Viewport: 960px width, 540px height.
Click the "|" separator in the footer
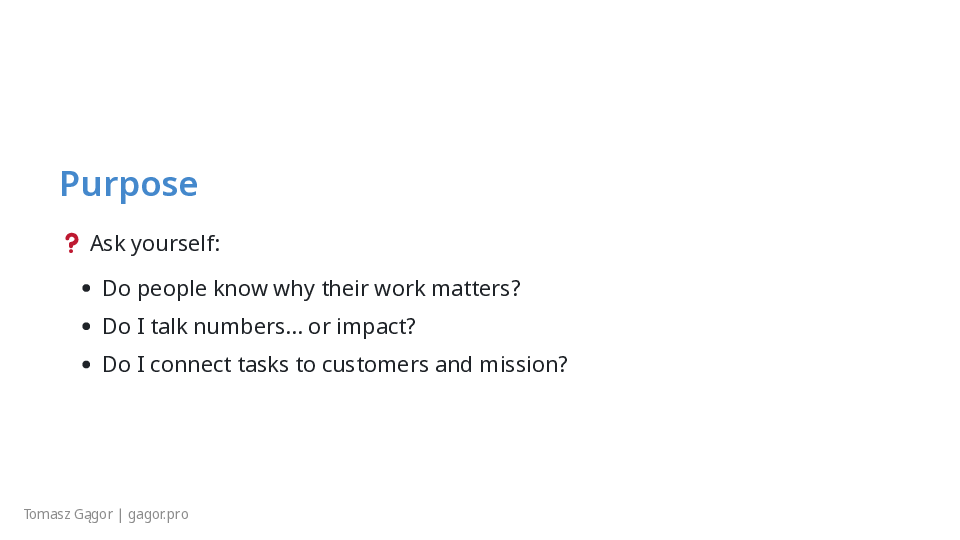(x=120, y=515)
